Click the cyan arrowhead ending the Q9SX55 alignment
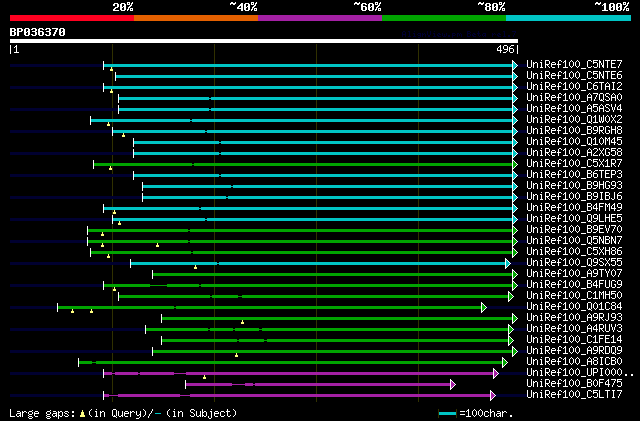This screenshot has height=421, width=640. 508,263
